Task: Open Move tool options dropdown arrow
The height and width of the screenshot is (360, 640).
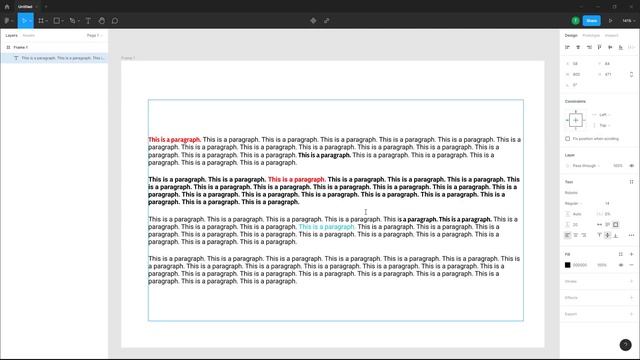Action: coord(31,21)
